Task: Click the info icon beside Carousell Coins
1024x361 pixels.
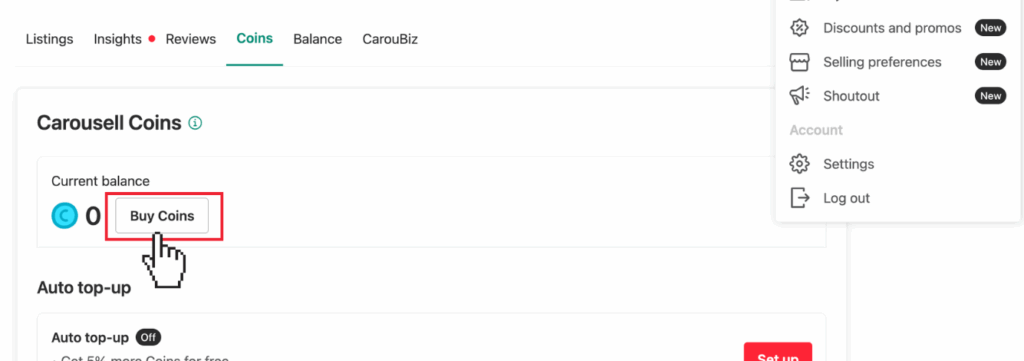Action: [195, 123]
